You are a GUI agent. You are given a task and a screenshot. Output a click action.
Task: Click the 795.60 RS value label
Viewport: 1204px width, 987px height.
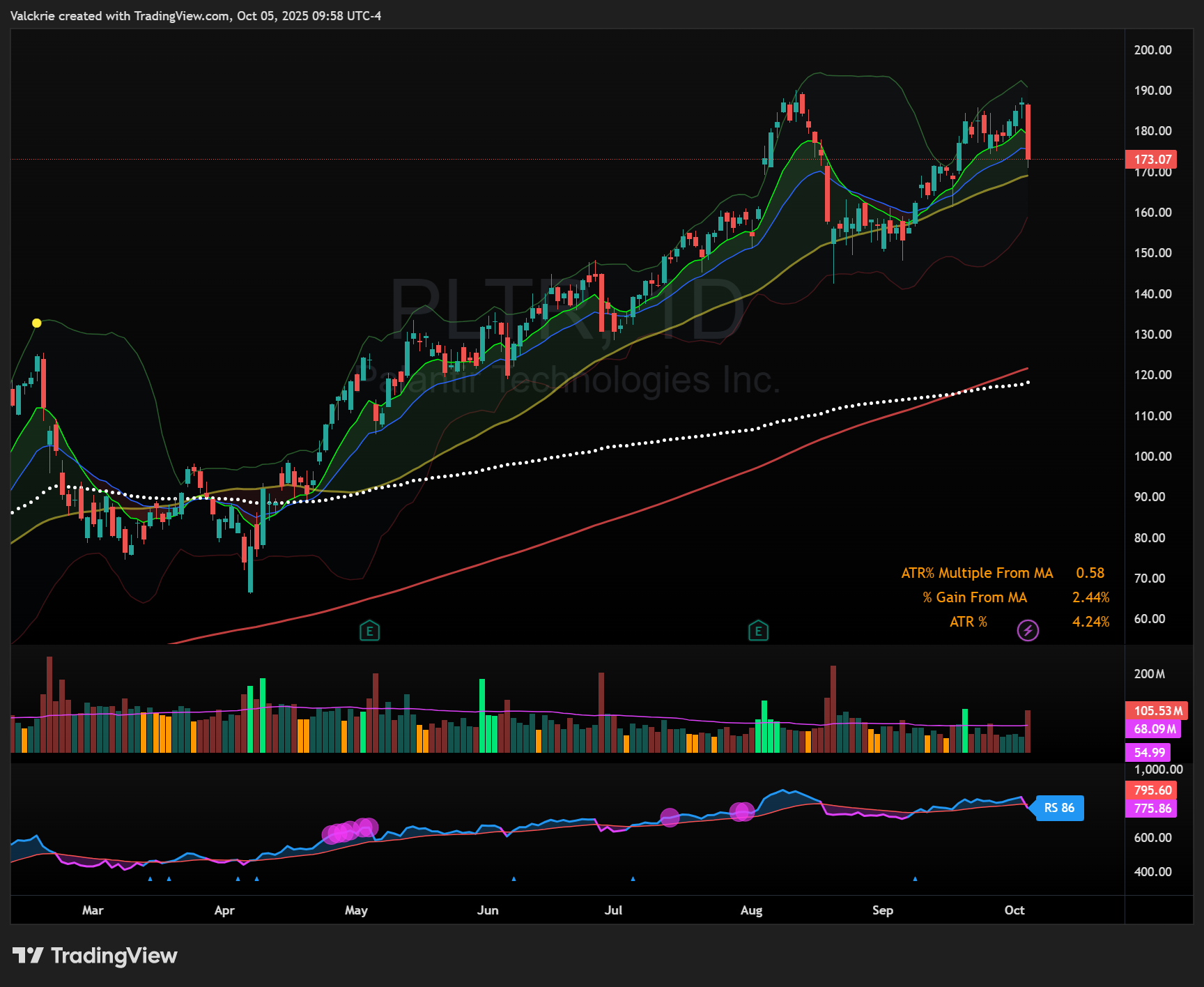(1151, 790)
